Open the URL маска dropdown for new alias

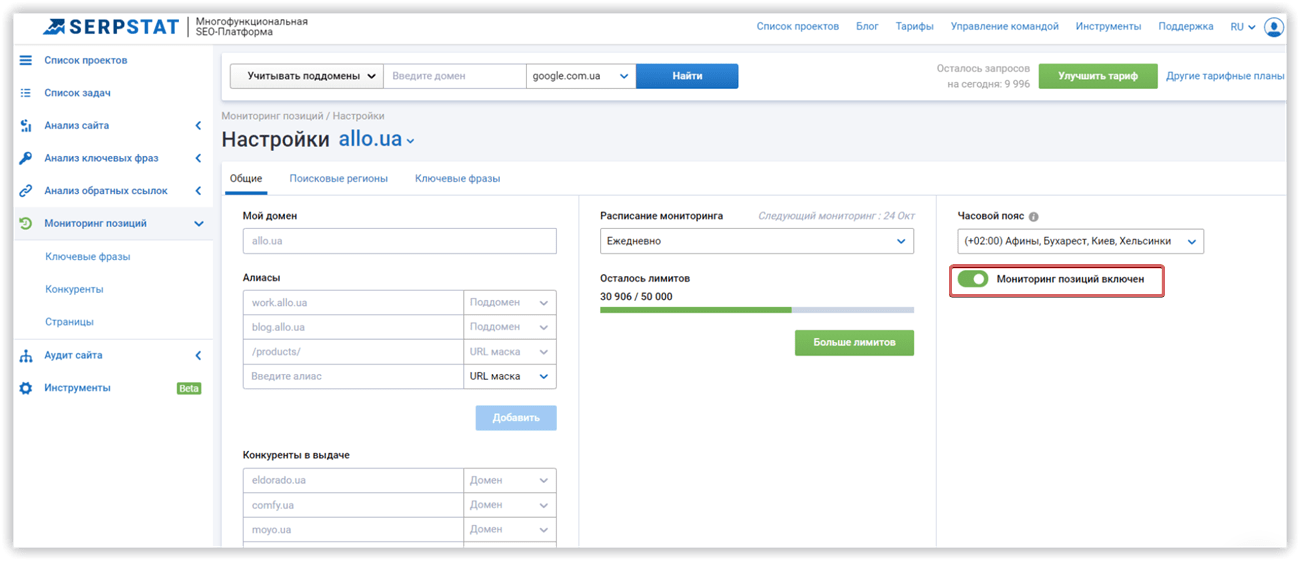510,377
